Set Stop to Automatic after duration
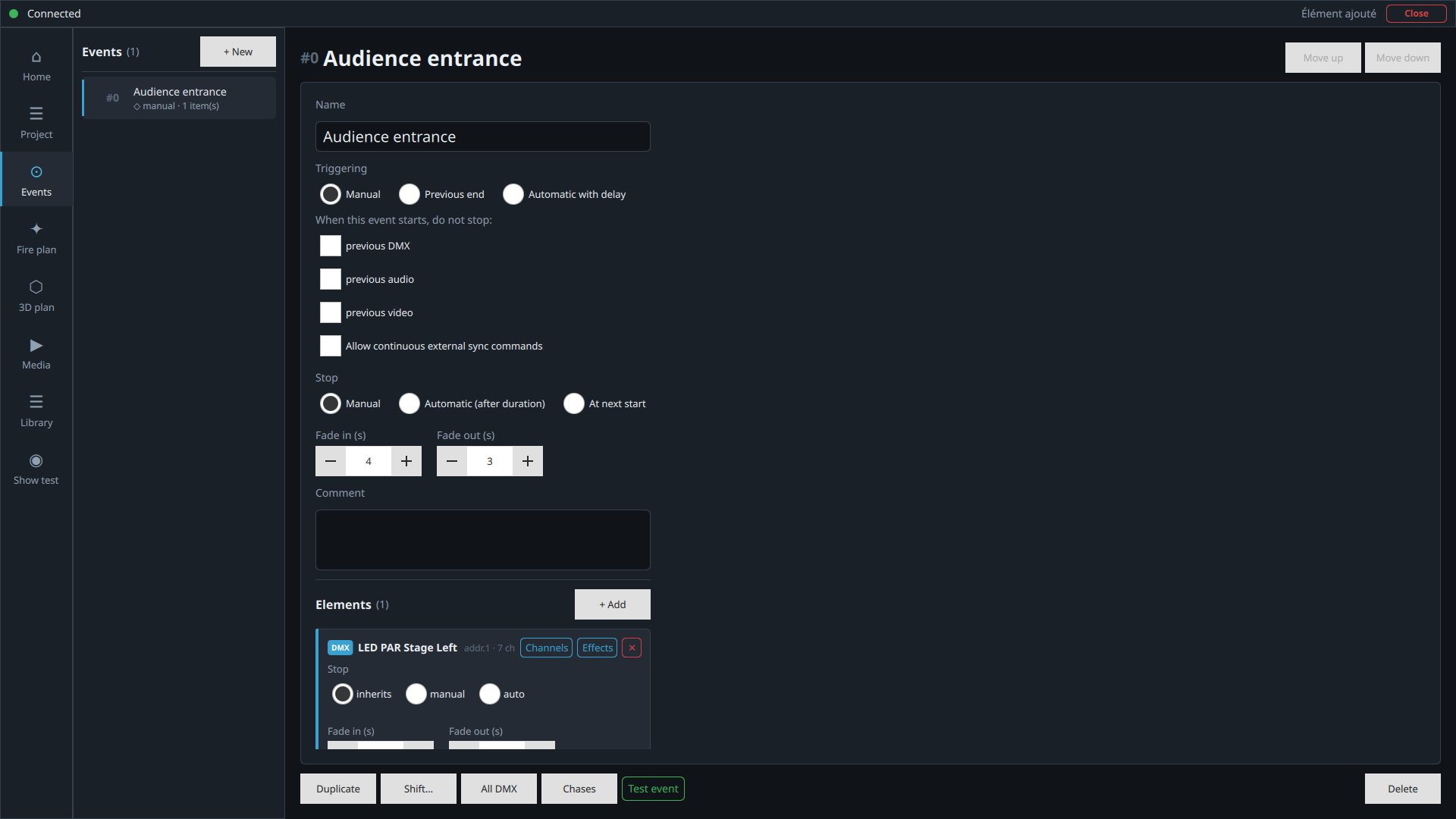 [x=409, y=403]
